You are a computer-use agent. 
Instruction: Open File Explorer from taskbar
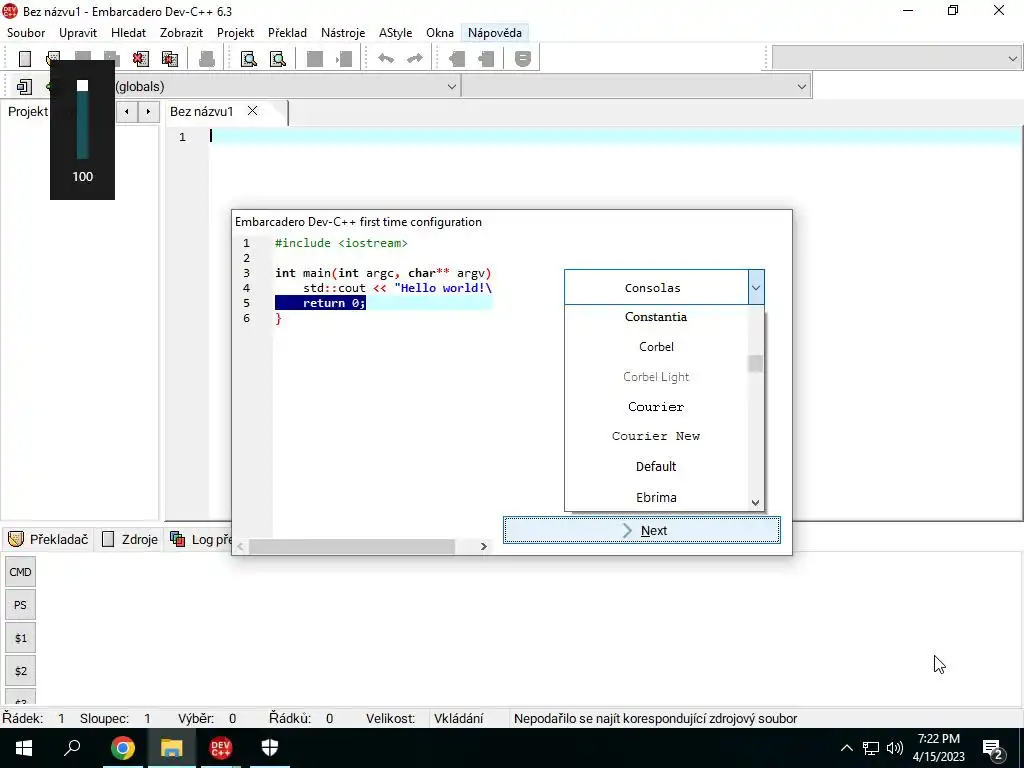tap(171, 748)
